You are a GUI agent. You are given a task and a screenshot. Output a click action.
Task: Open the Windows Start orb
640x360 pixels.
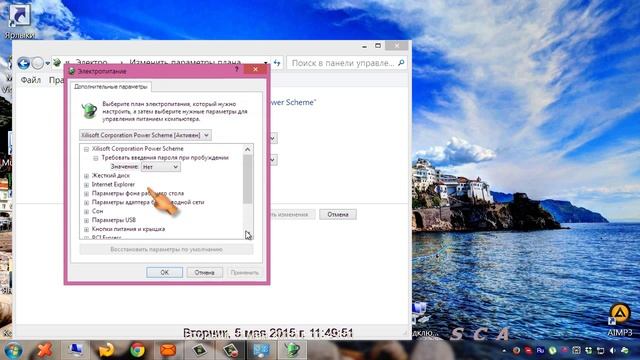tap(13, 351)
